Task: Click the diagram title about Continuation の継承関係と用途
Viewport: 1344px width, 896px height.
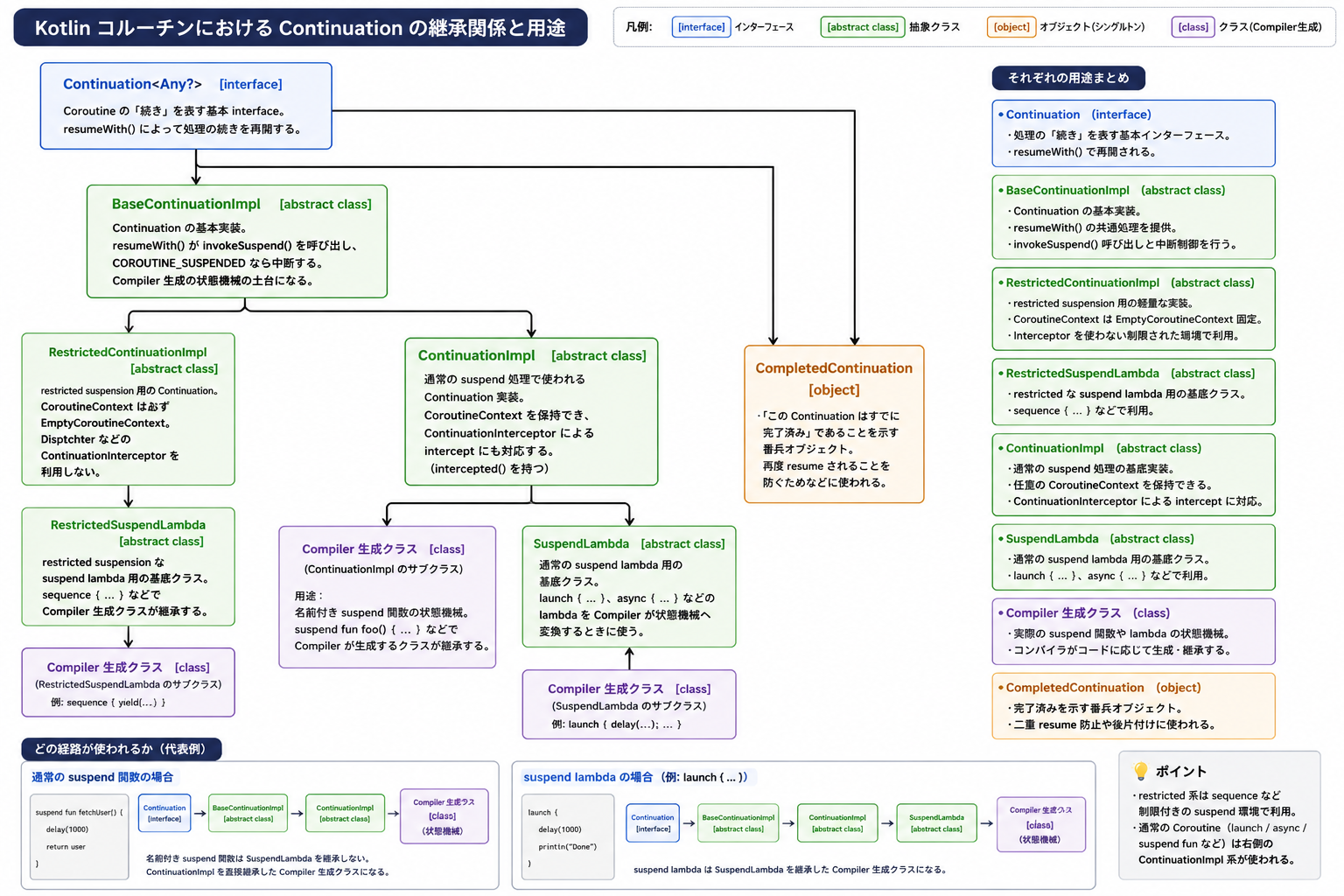Action: click(300, 28)
